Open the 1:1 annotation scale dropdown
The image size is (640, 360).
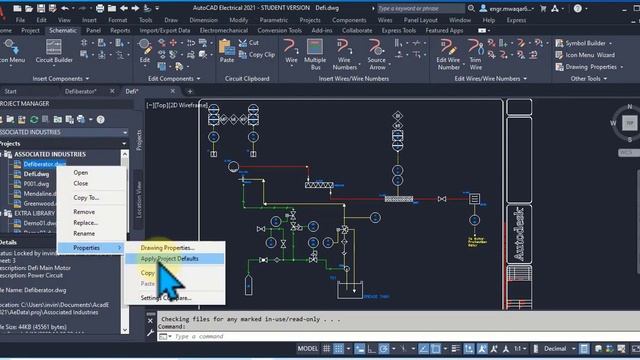point(520,349)
